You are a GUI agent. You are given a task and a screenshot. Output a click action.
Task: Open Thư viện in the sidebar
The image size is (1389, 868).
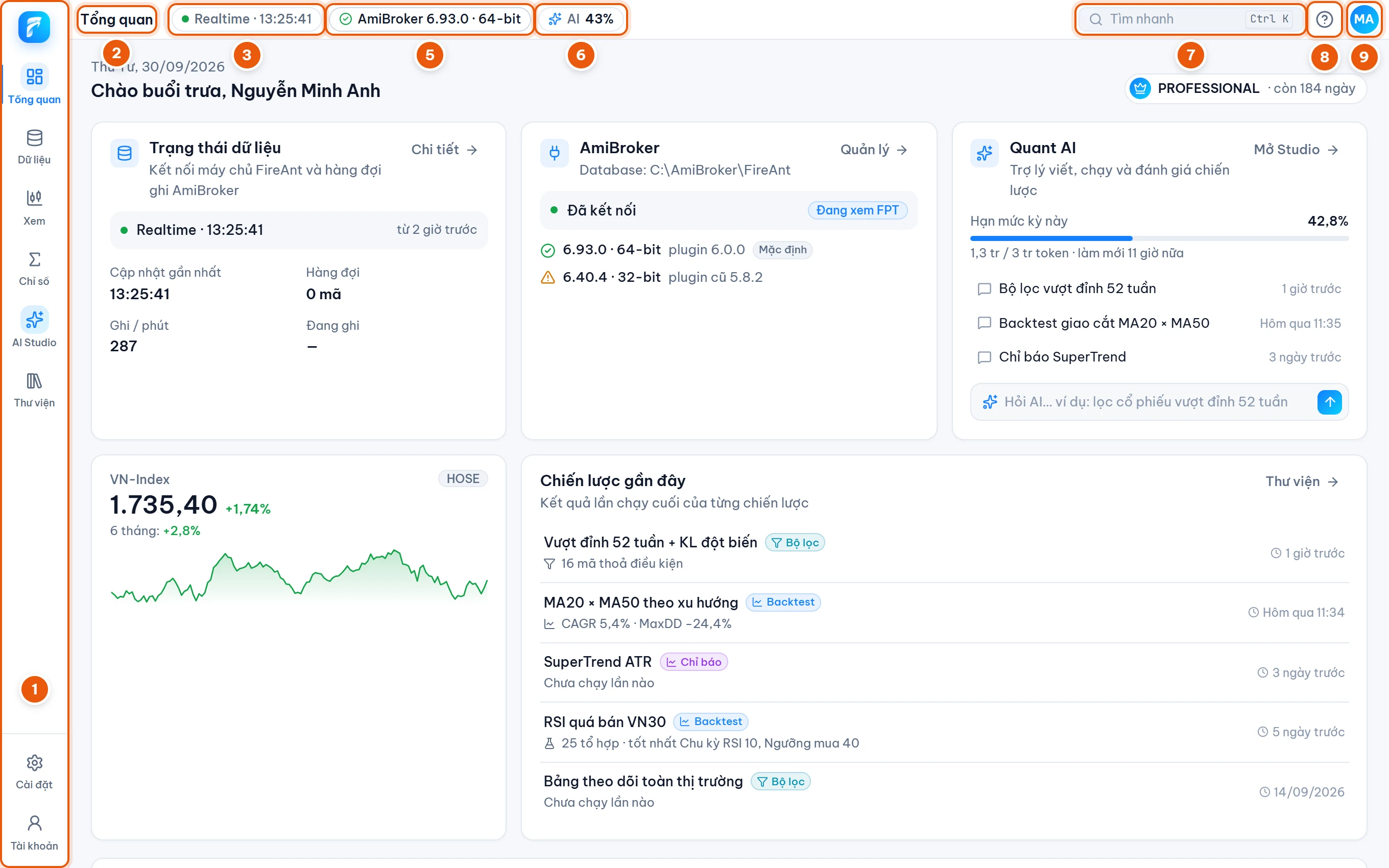[34, 390]
